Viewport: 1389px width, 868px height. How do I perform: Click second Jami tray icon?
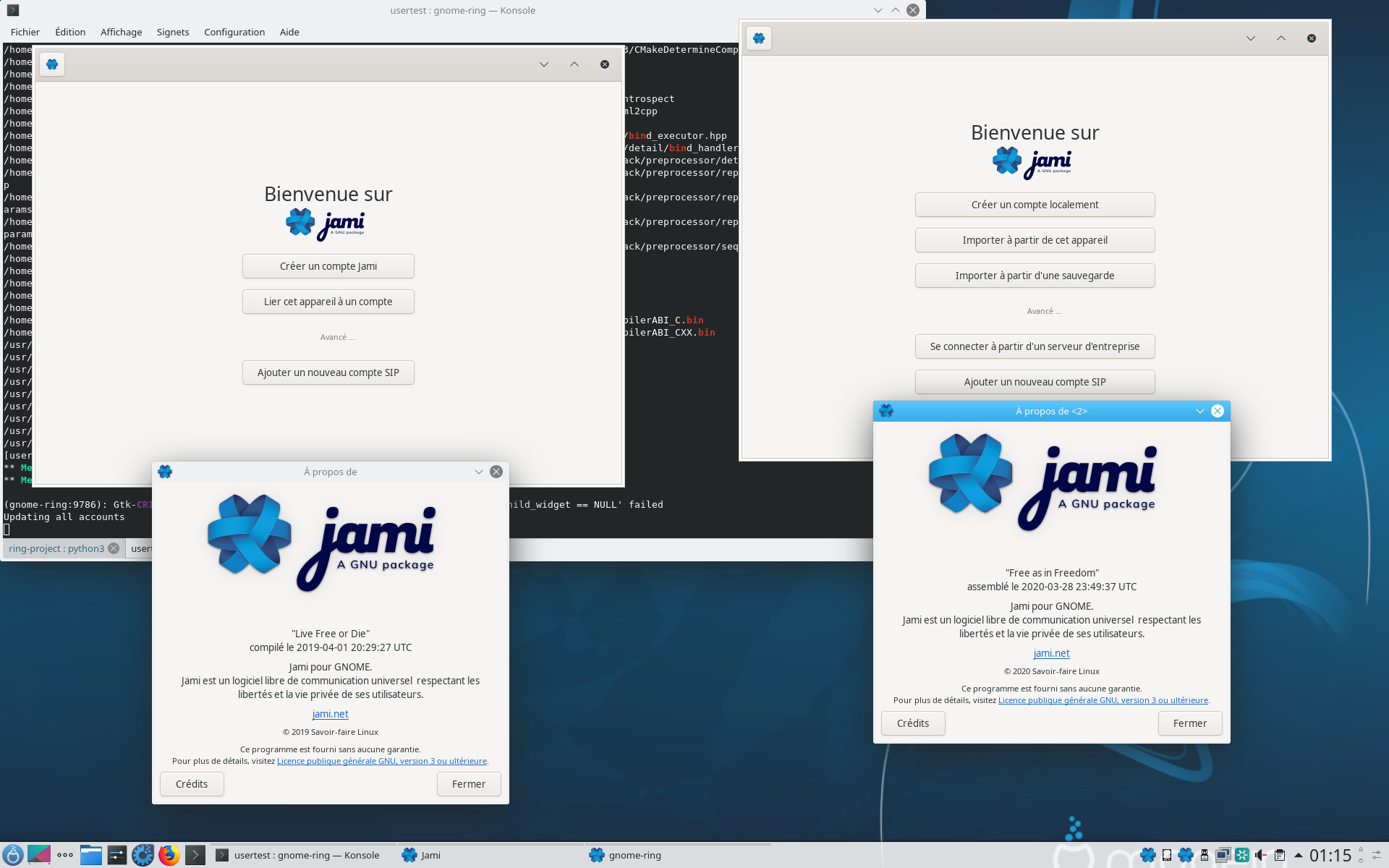[1186, 855]
